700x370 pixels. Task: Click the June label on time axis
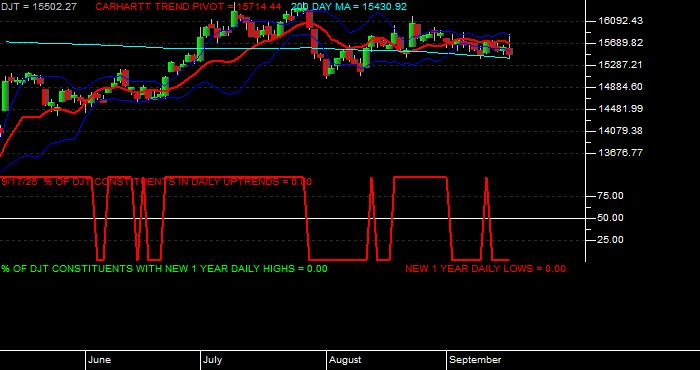(x=99, y=360)
